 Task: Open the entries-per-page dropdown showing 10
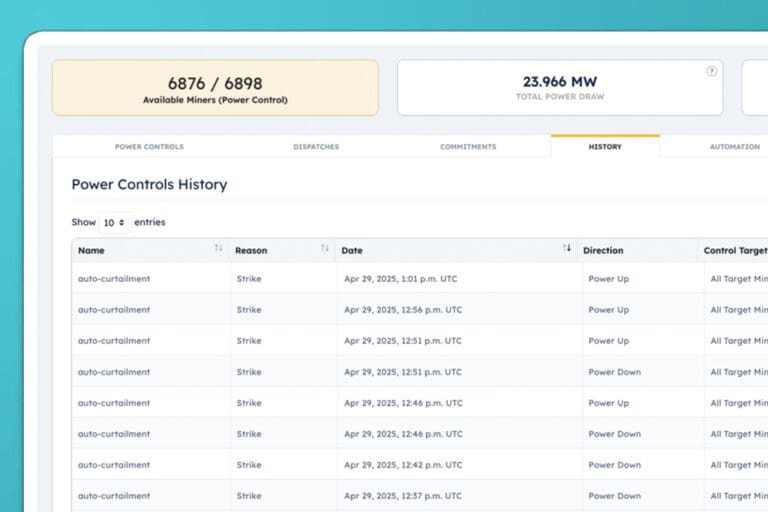click(114, 222)
